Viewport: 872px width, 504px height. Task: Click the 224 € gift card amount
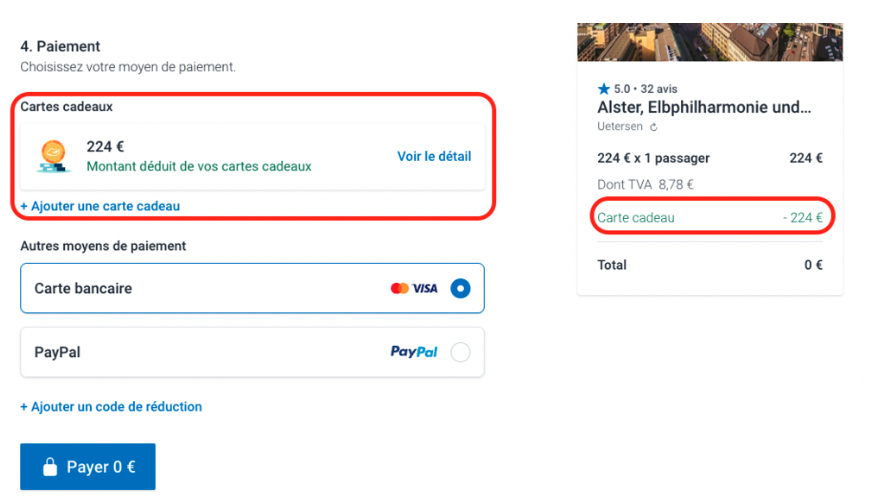105,147
